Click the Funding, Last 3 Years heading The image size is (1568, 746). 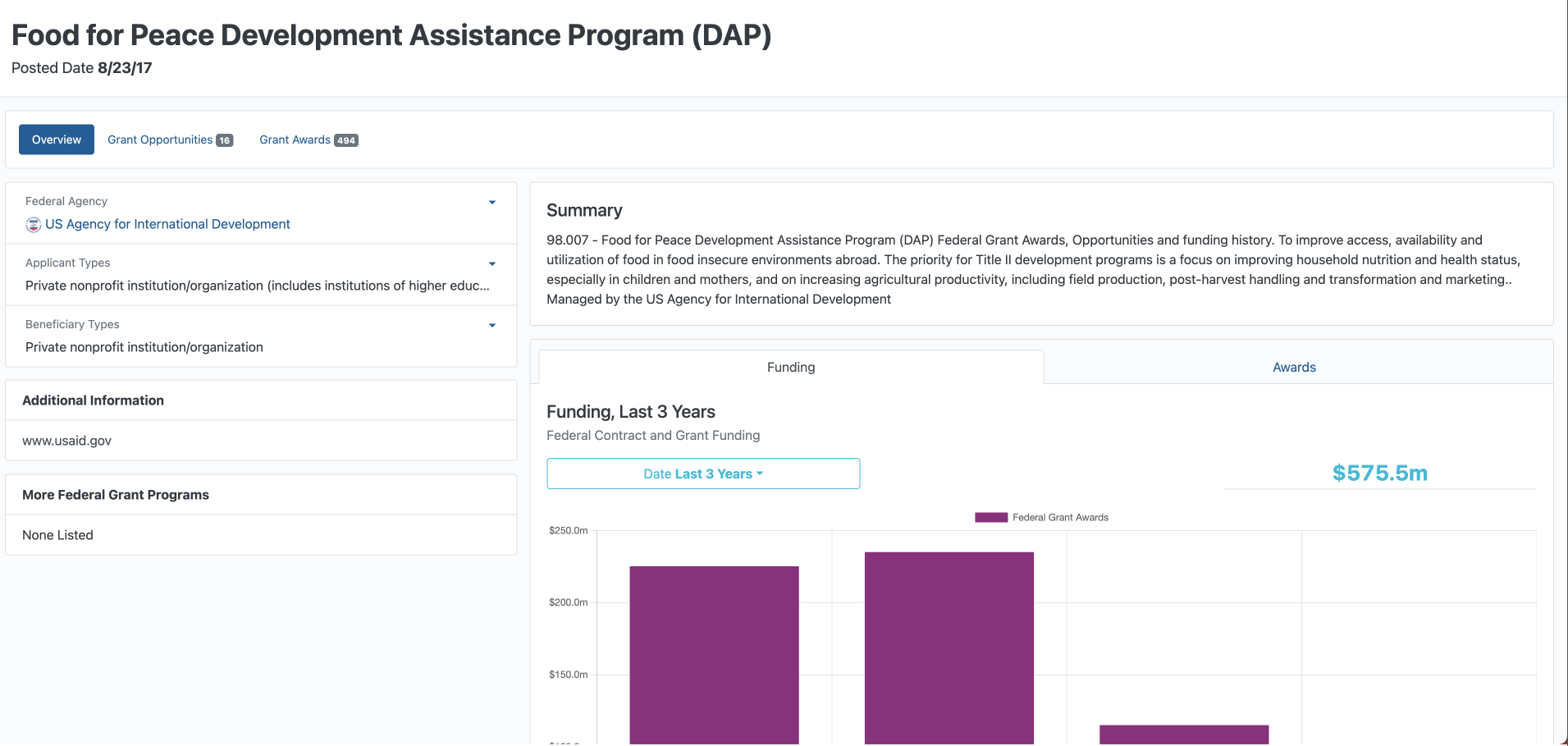631,411
